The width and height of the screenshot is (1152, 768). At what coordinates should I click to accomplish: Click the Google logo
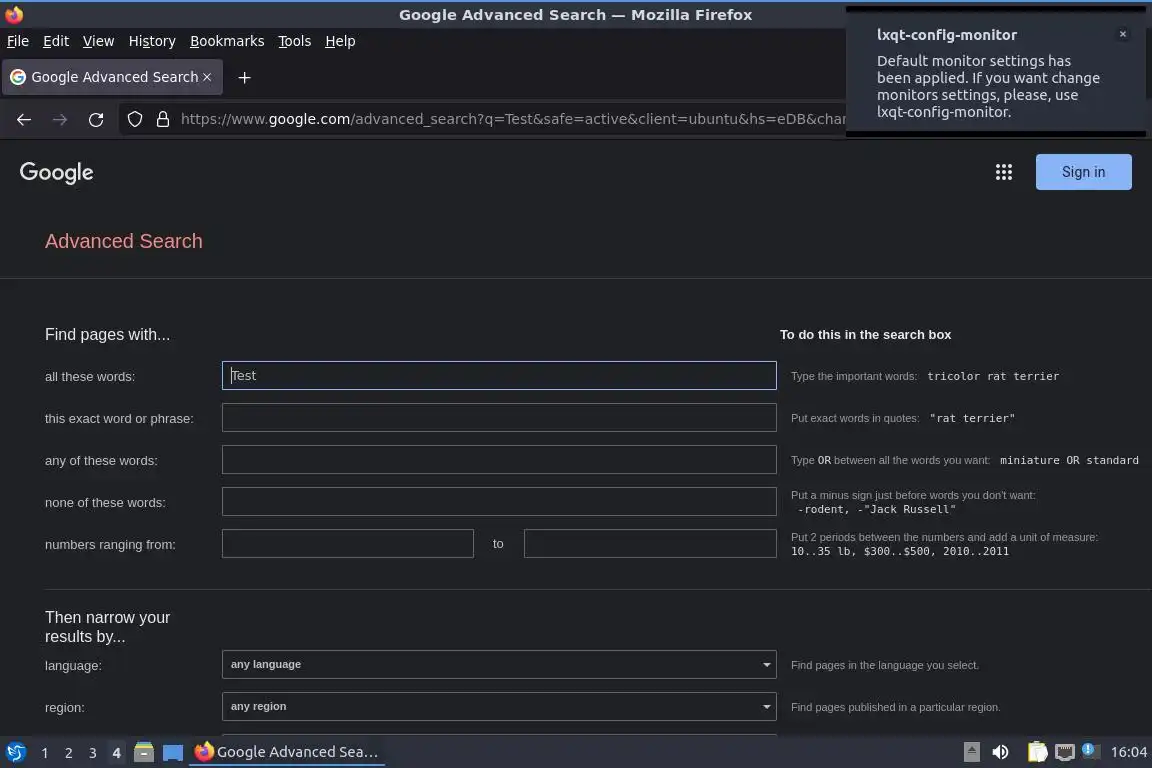pyautogui.click(x=57, y=173)
